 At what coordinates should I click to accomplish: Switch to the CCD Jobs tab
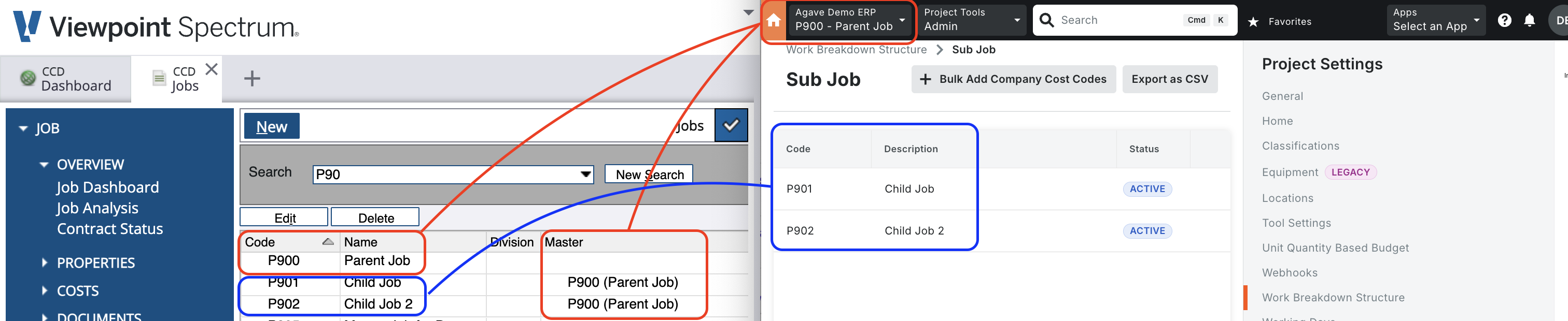tap(176, 79)
